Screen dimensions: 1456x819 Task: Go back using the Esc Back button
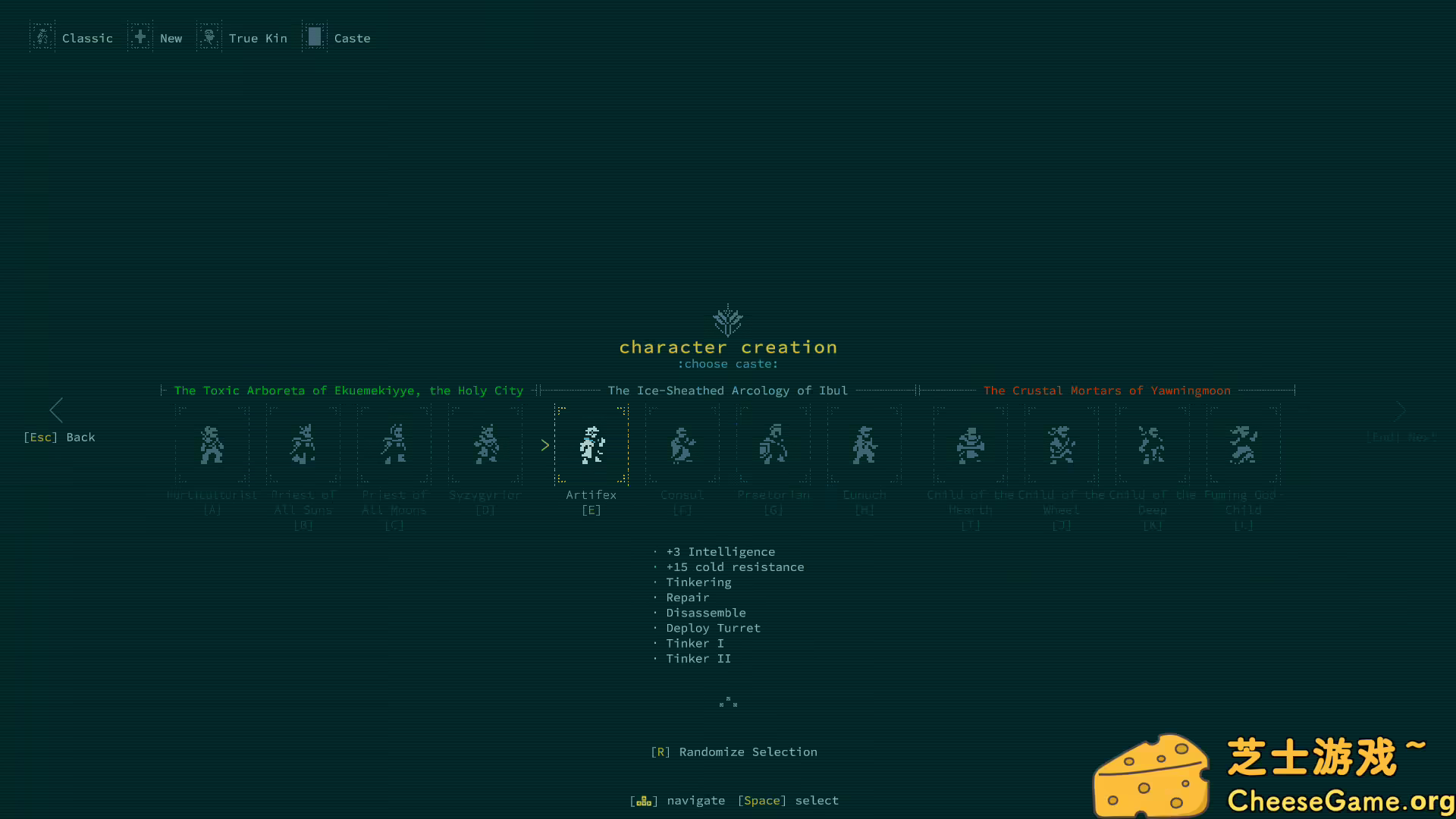click(x=59, y=437)
